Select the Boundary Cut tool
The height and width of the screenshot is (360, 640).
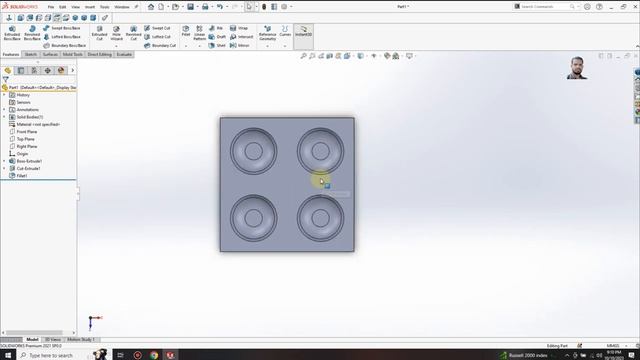coord(160,45)
